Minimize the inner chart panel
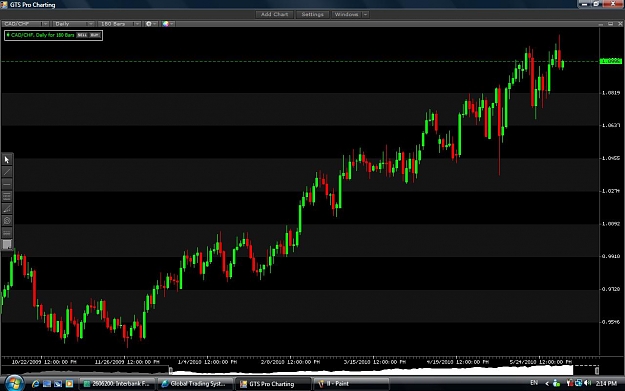Image resolution: width=625 pixels, height=391 pixels. pos(601,24)
